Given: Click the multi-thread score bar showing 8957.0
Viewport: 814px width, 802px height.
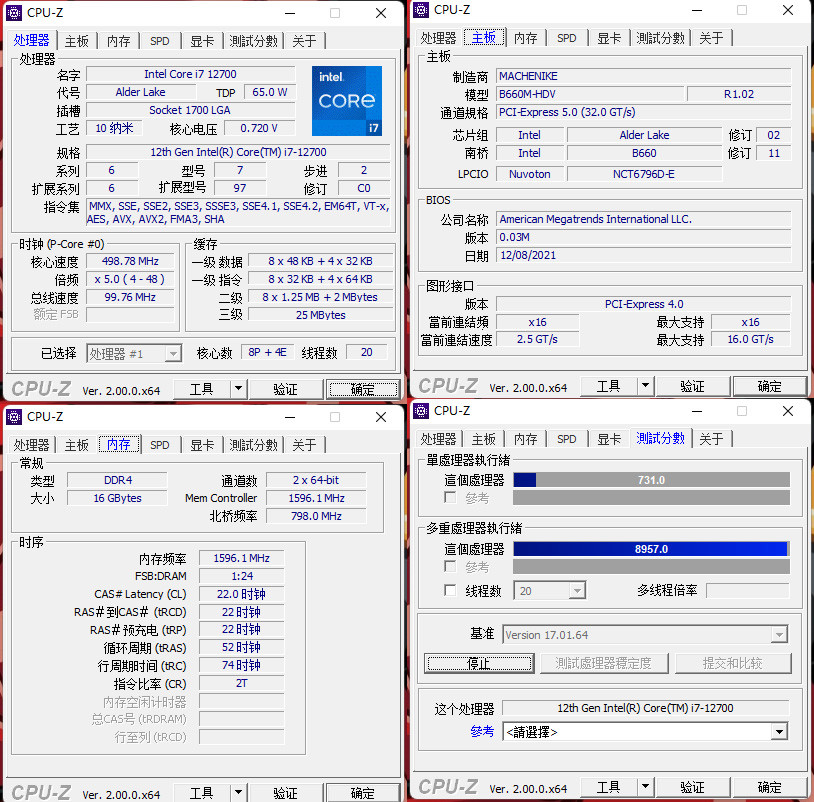Looking at the screenshot, I should pos(652,549).
